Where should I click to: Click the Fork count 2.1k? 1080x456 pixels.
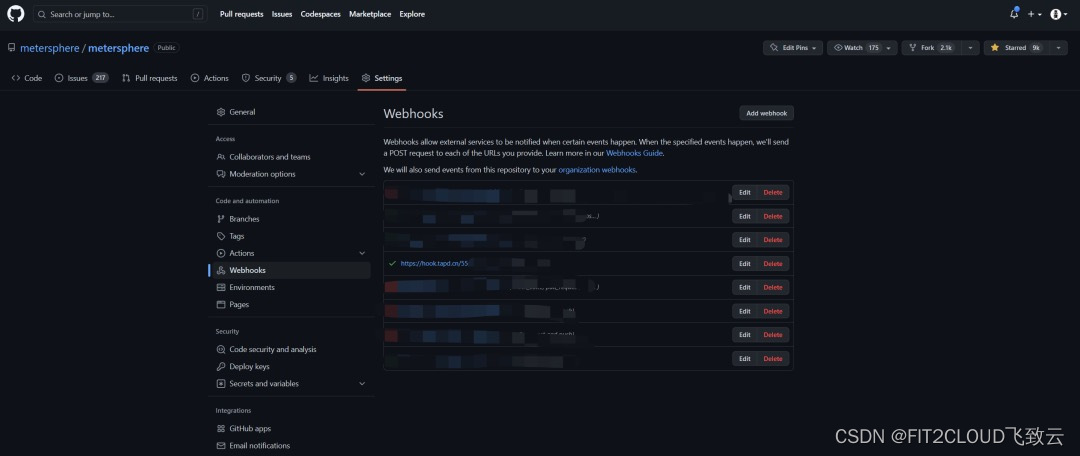click(946, 48)
